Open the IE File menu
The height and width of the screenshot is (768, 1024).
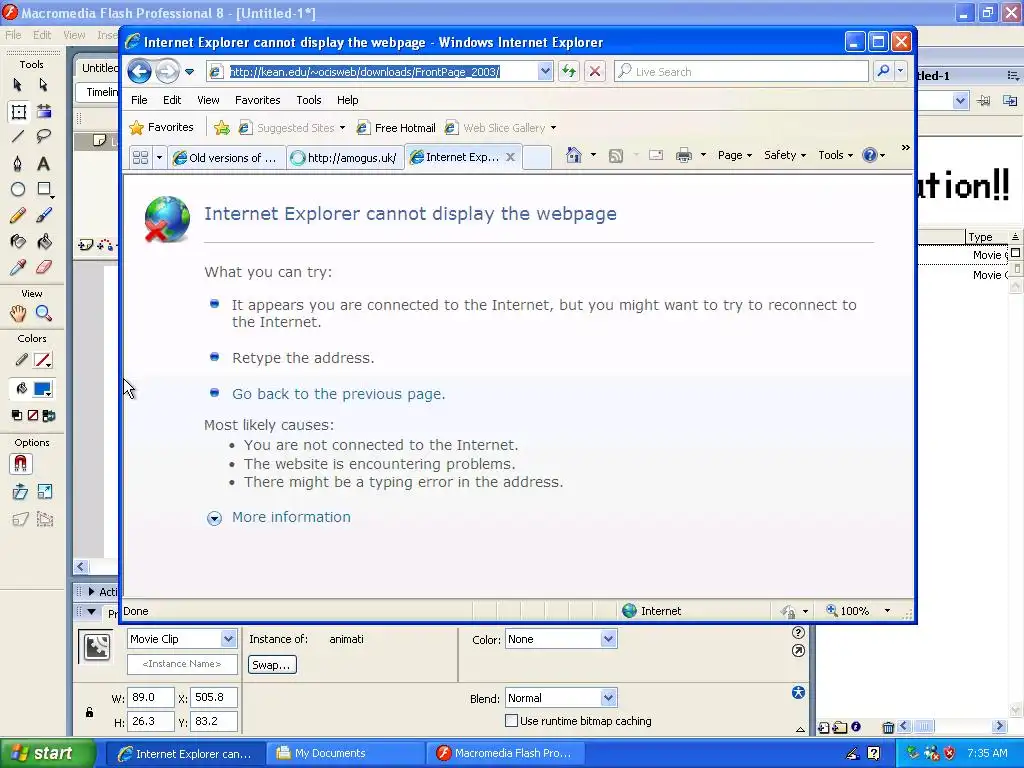[139, 100]
